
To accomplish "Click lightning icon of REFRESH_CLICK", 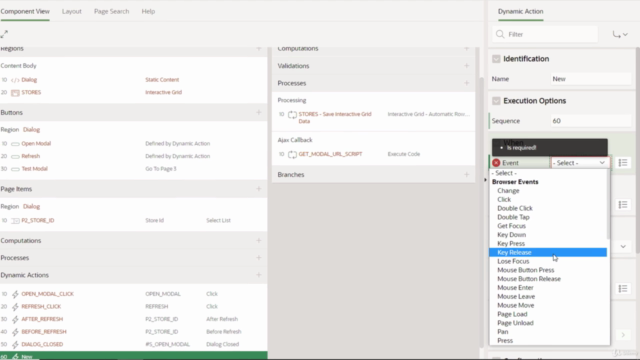I will click(x=15, y=307).
